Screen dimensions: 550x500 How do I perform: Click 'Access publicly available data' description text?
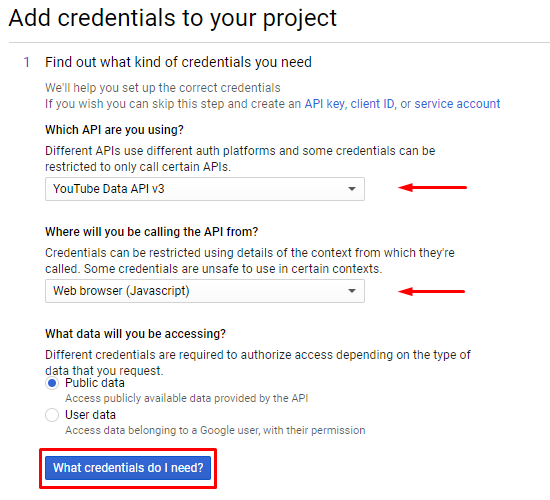187,398
